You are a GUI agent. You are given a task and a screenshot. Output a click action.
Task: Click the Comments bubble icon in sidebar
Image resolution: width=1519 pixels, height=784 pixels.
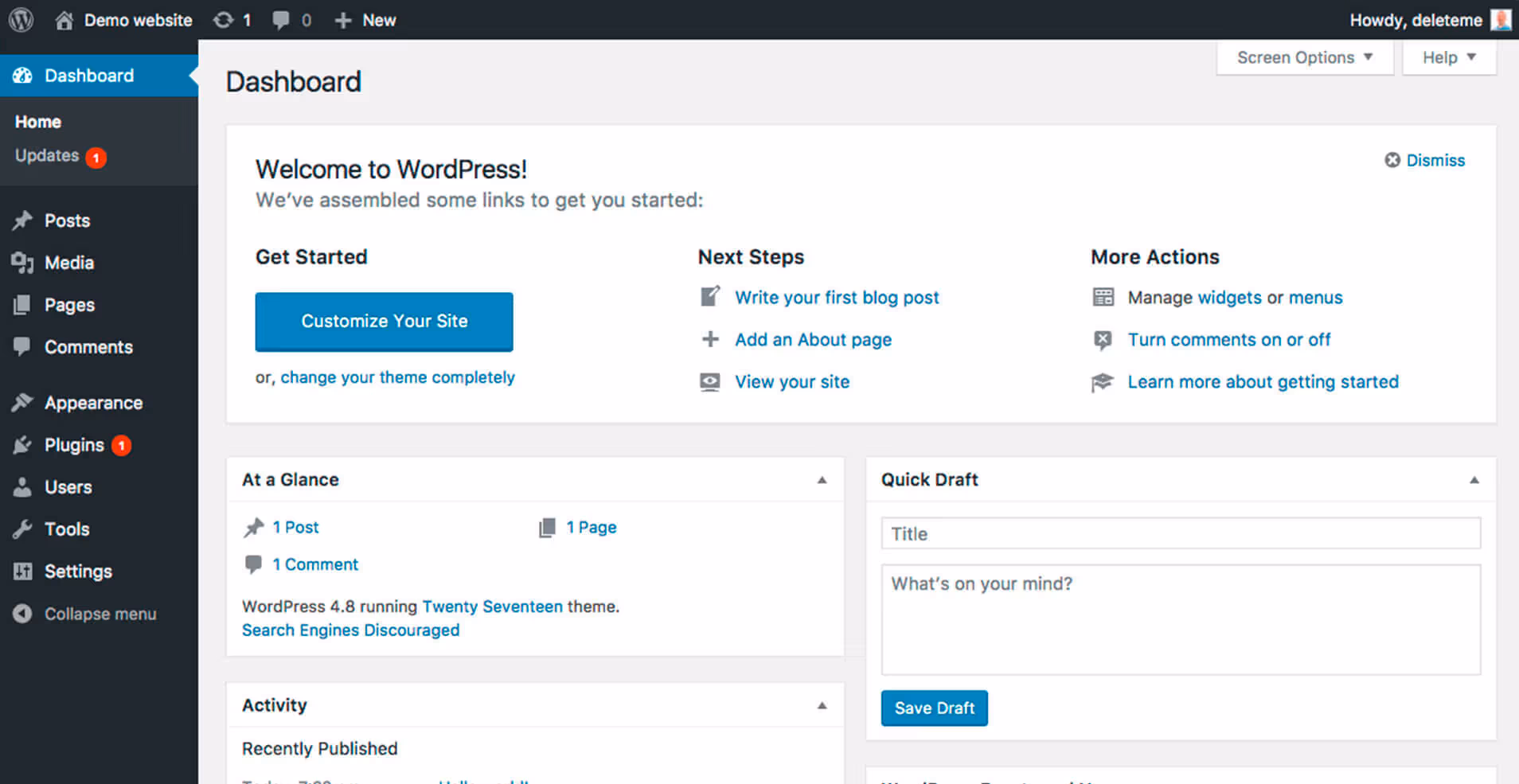pyautogui.click(x=22, y=346)
